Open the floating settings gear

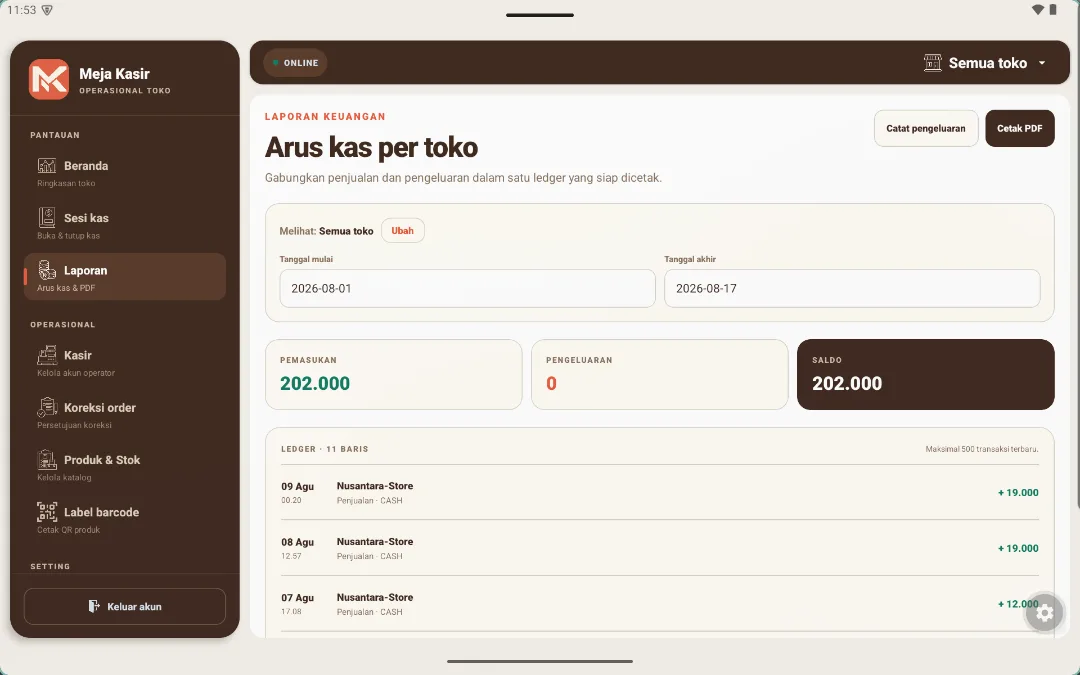point(1044,612)
